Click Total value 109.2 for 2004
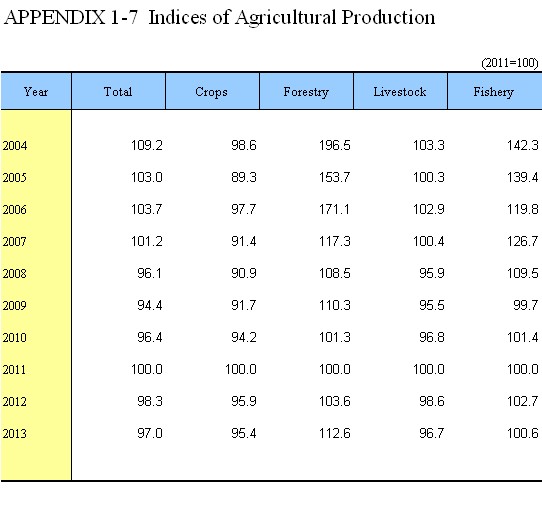 pyautogui.click(x=147, y=145)
